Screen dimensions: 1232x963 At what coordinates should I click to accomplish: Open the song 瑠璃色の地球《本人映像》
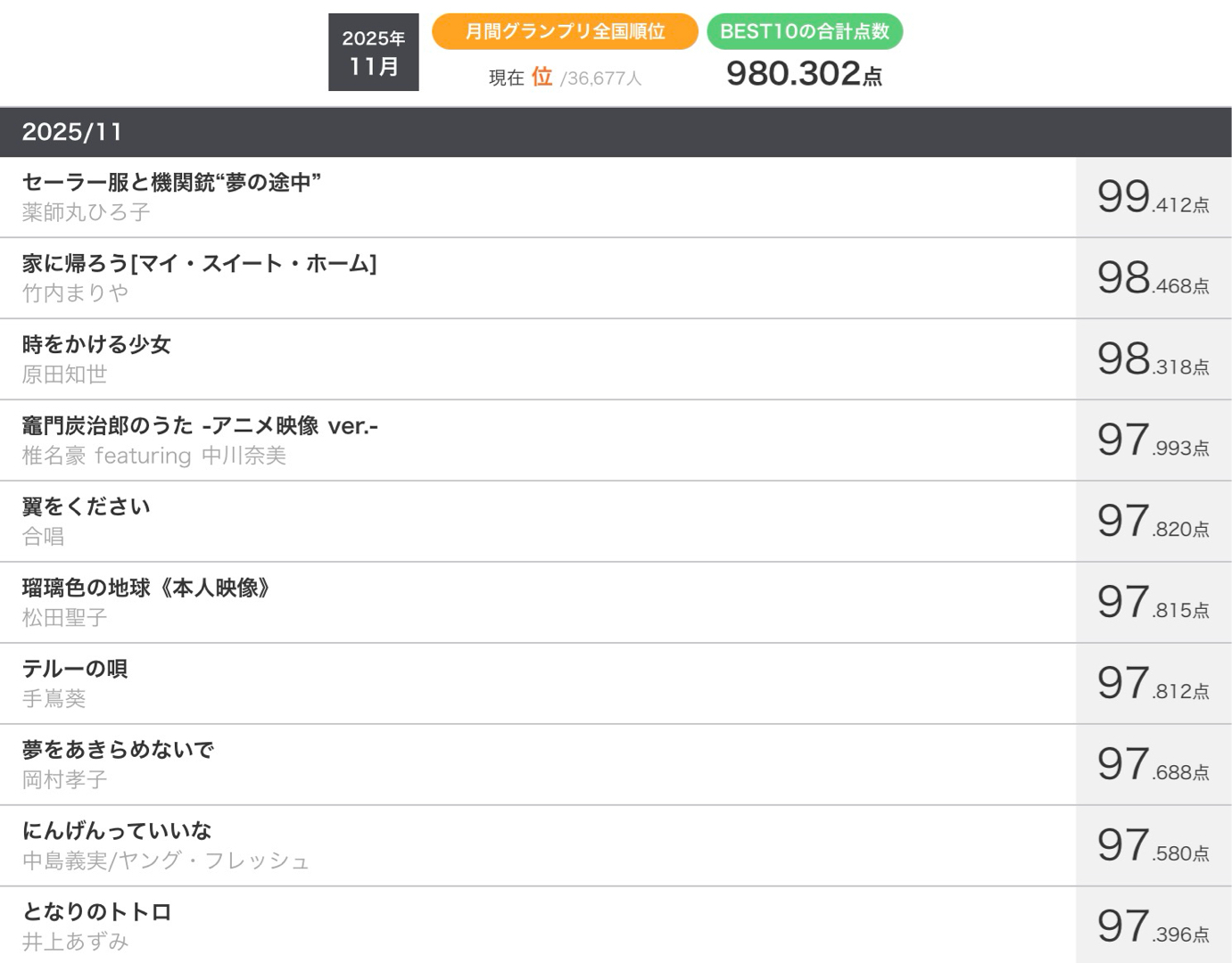(x=145, y=588)
